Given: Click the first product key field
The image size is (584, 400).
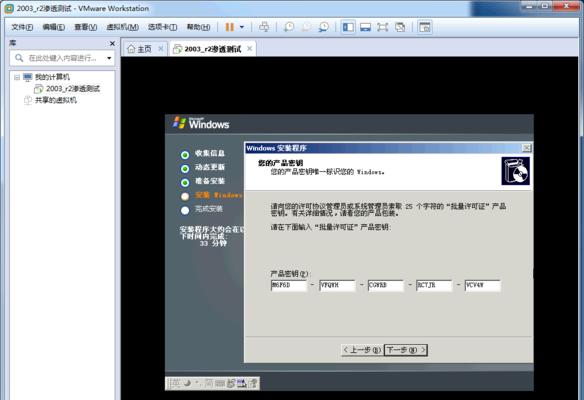Looking at the screenshot, I should point(289,285).
